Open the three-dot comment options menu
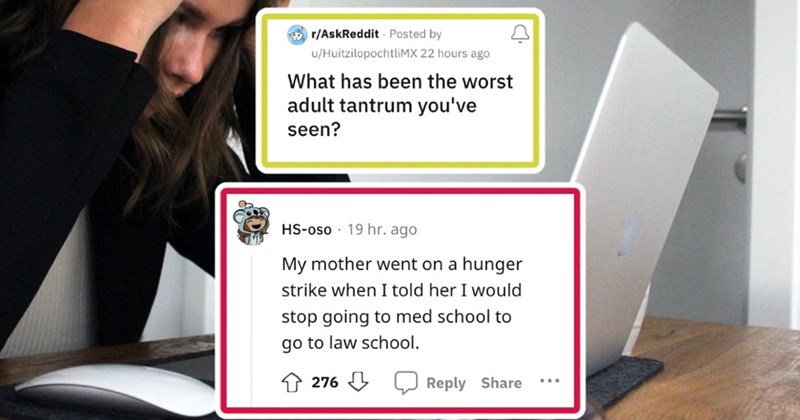Image resolution: width=800 pixels, height=420 pixels. coord(549,381)
